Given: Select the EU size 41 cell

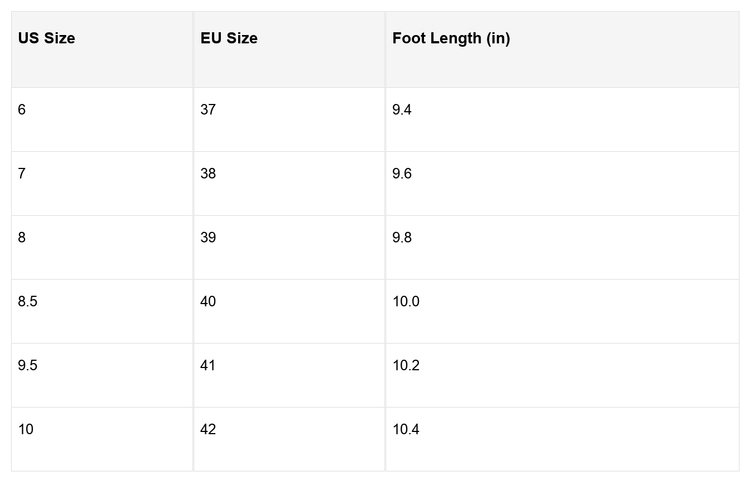Looking at the screenshot, I should point(208,365).
